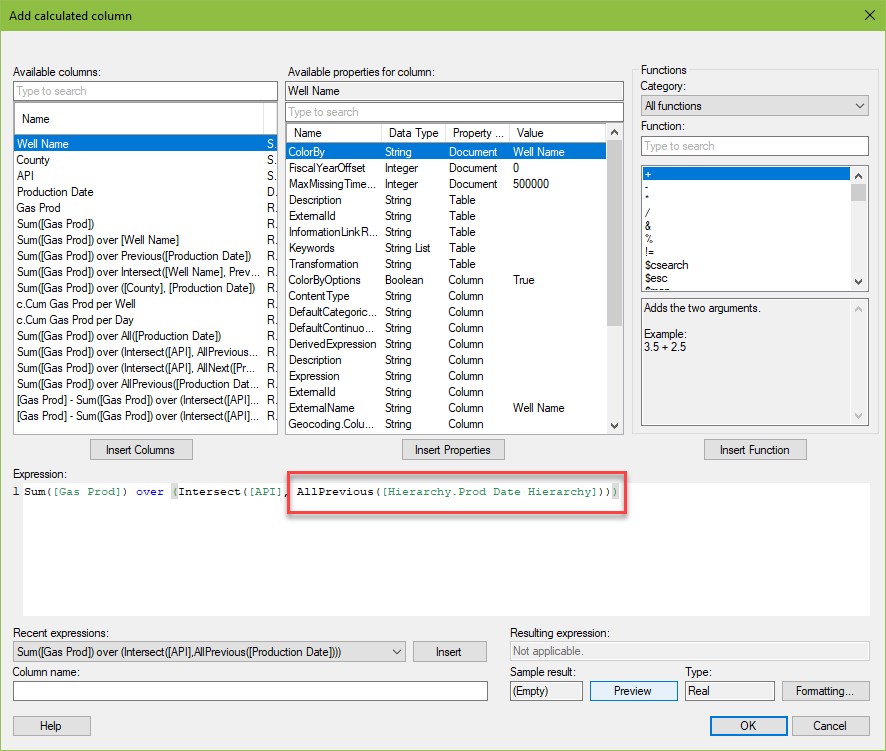The image size is (886, 751).
Task: Select Sum([Gas Prod]) over All([Production Date]) column
Action: pyautogui.click(x=145, y=336)
